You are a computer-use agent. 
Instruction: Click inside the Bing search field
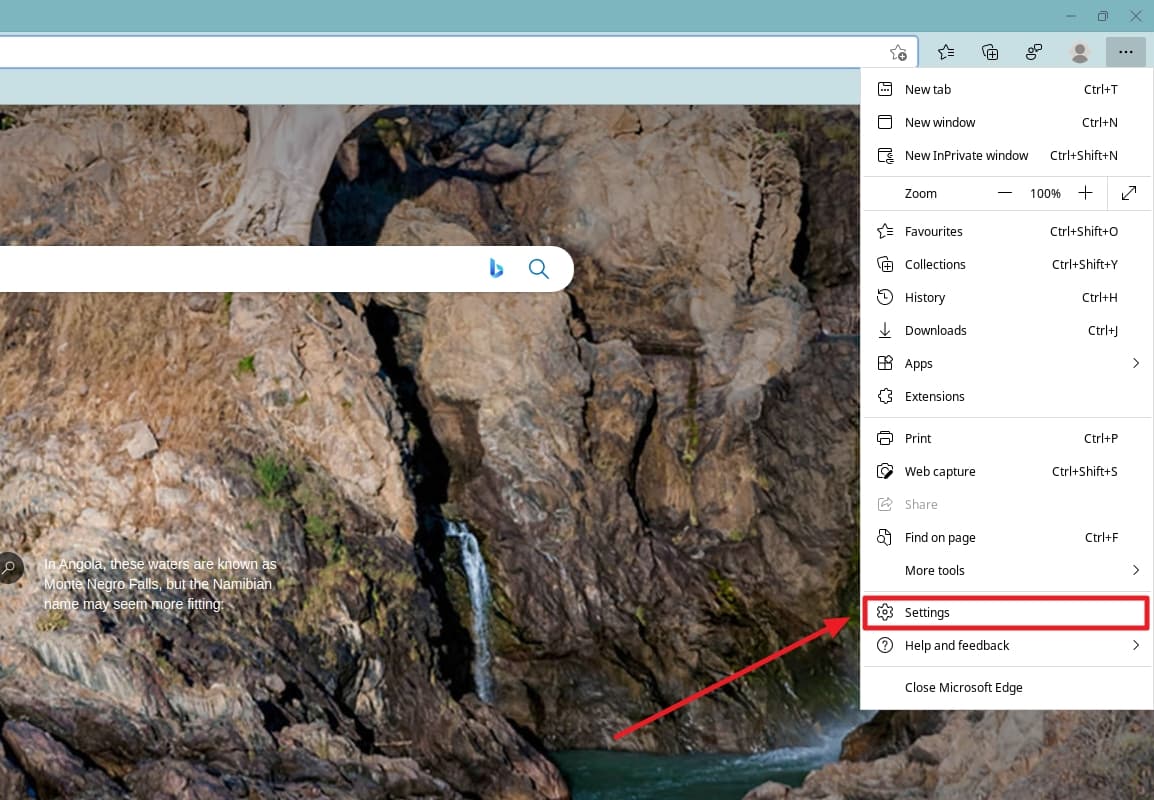(250, 268)
